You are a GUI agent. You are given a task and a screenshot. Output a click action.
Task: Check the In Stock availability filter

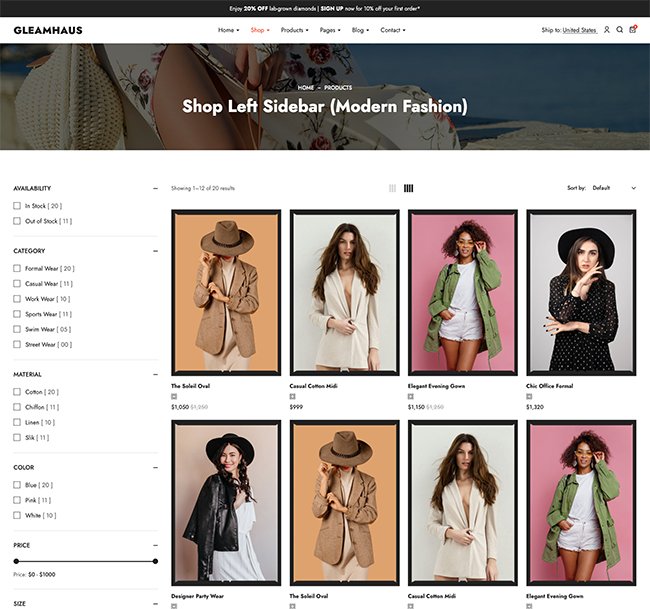click(x=17, y=206)
